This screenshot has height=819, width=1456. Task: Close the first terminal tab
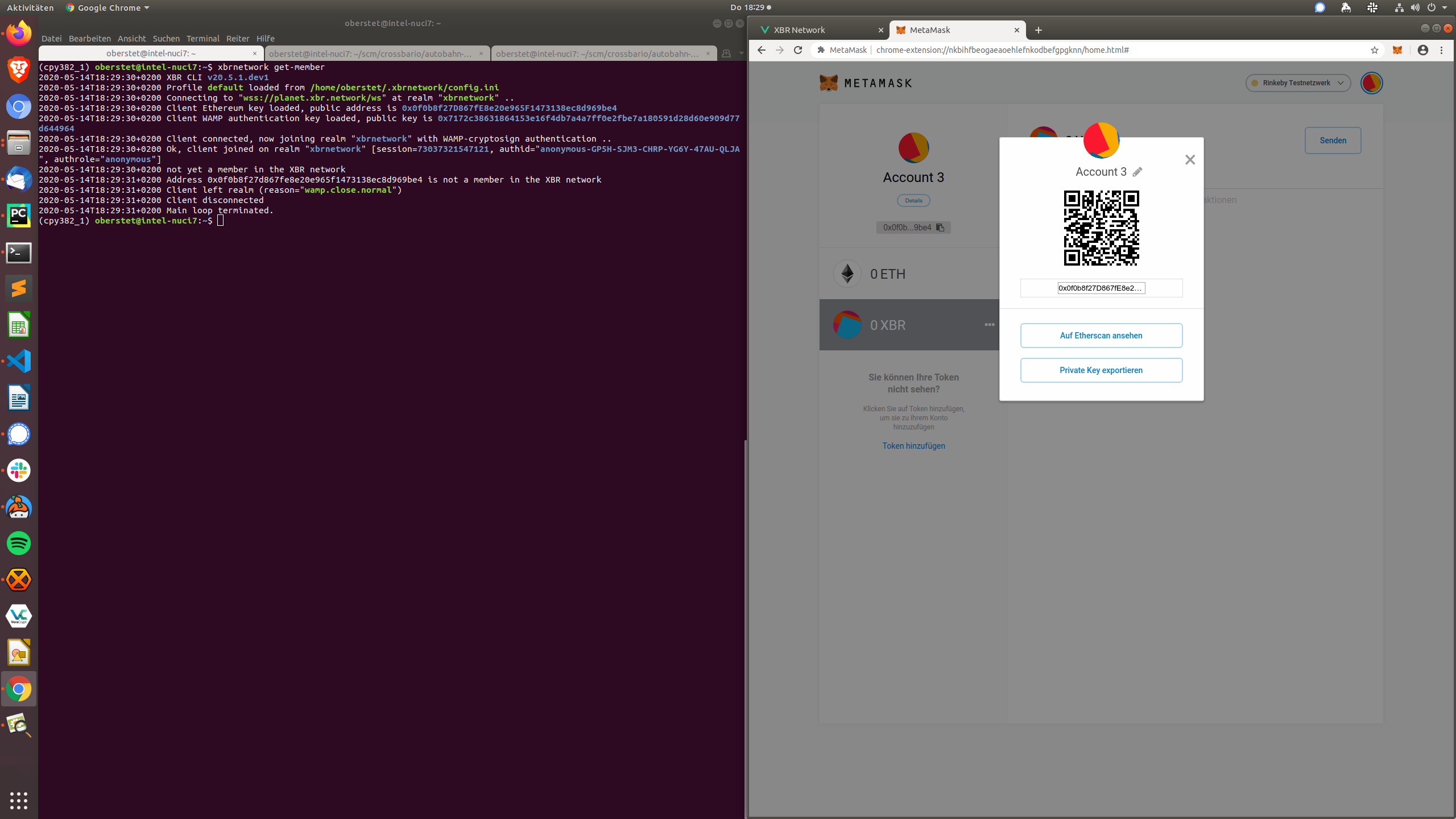coord(254,53)
